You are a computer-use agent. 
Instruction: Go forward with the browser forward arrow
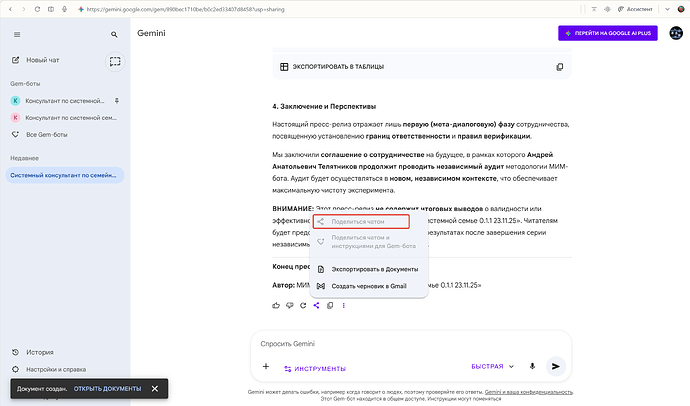click(x=24, y=9)
